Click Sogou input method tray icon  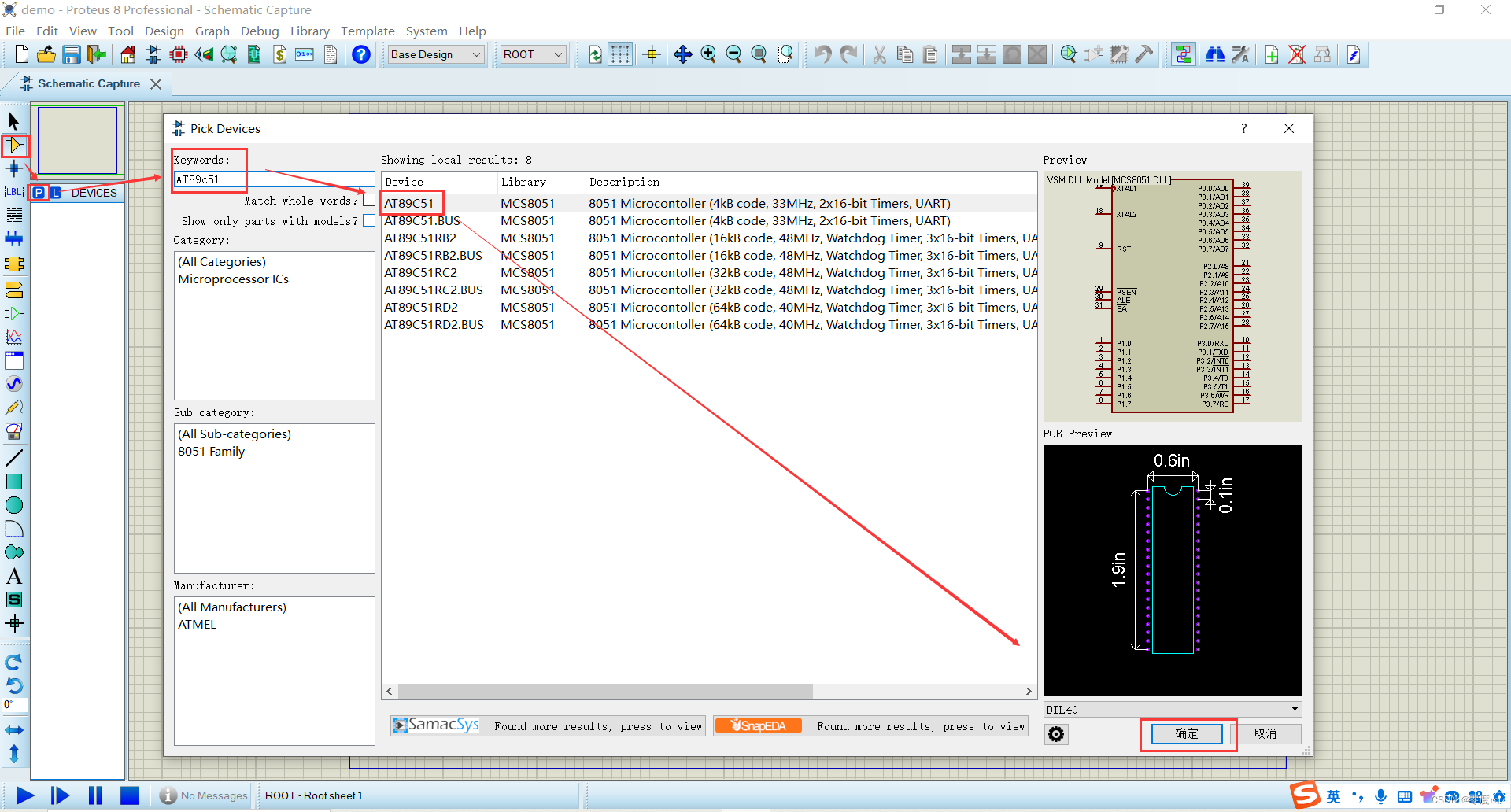click(1305, 795)
